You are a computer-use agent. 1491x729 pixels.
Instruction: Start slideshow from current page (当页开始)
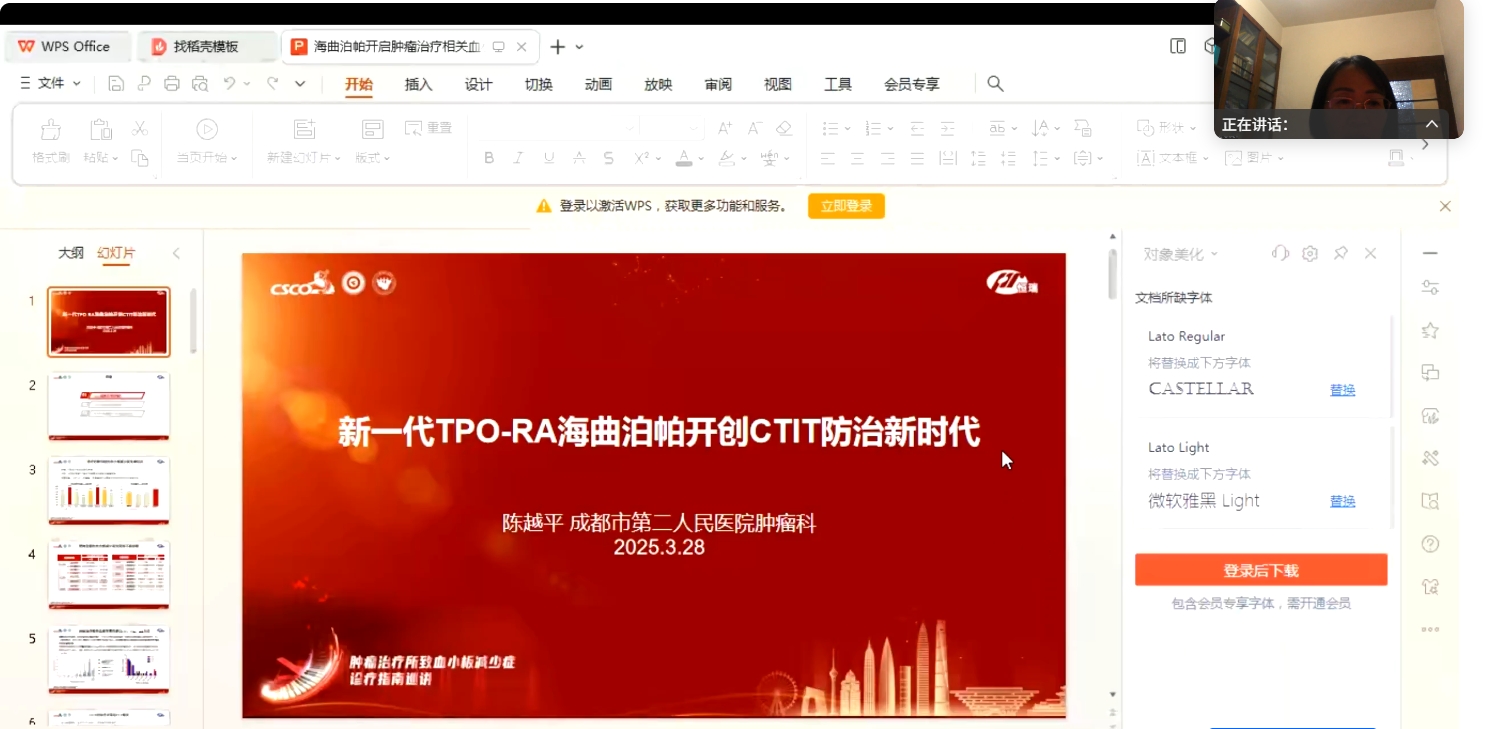click(x=205, y=135)
